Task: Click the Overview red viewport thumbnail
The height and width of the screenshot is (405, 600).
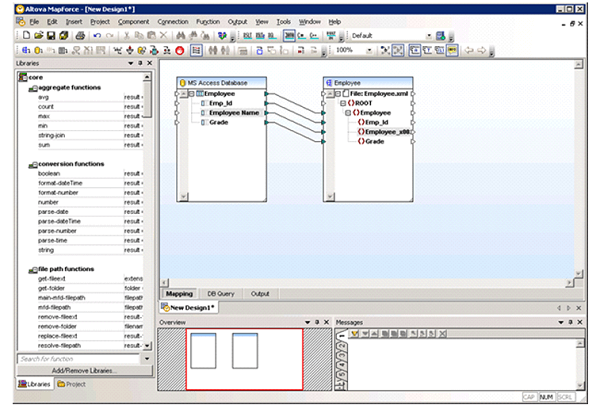Action: [245, 359]
